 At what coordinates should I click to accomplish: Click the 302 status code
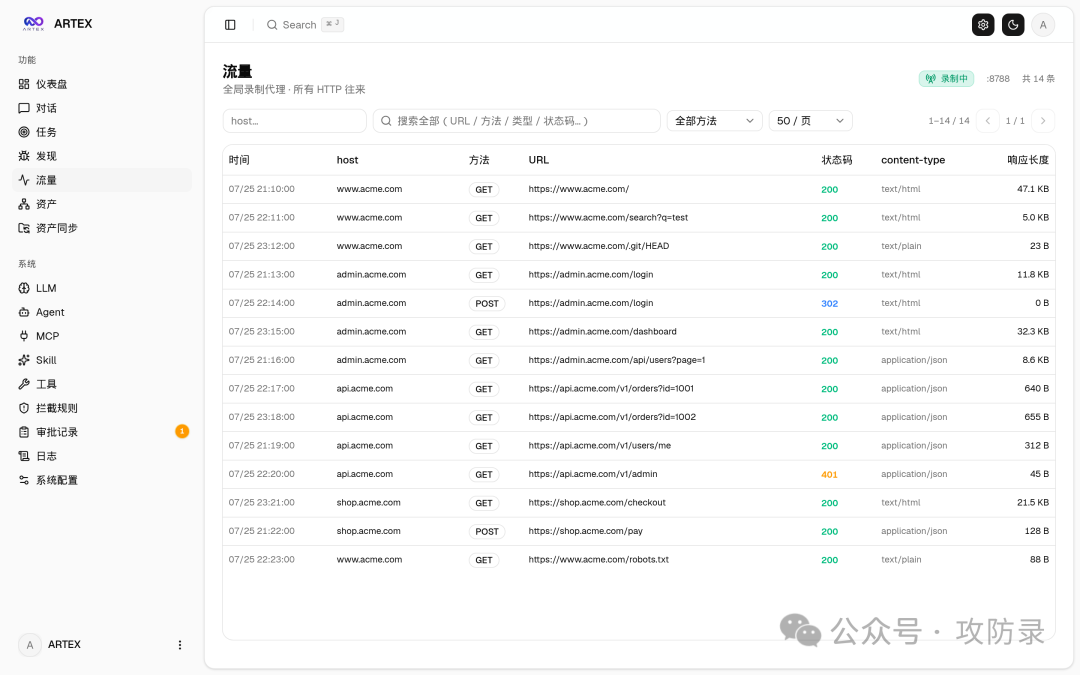(x=829, y=303)
